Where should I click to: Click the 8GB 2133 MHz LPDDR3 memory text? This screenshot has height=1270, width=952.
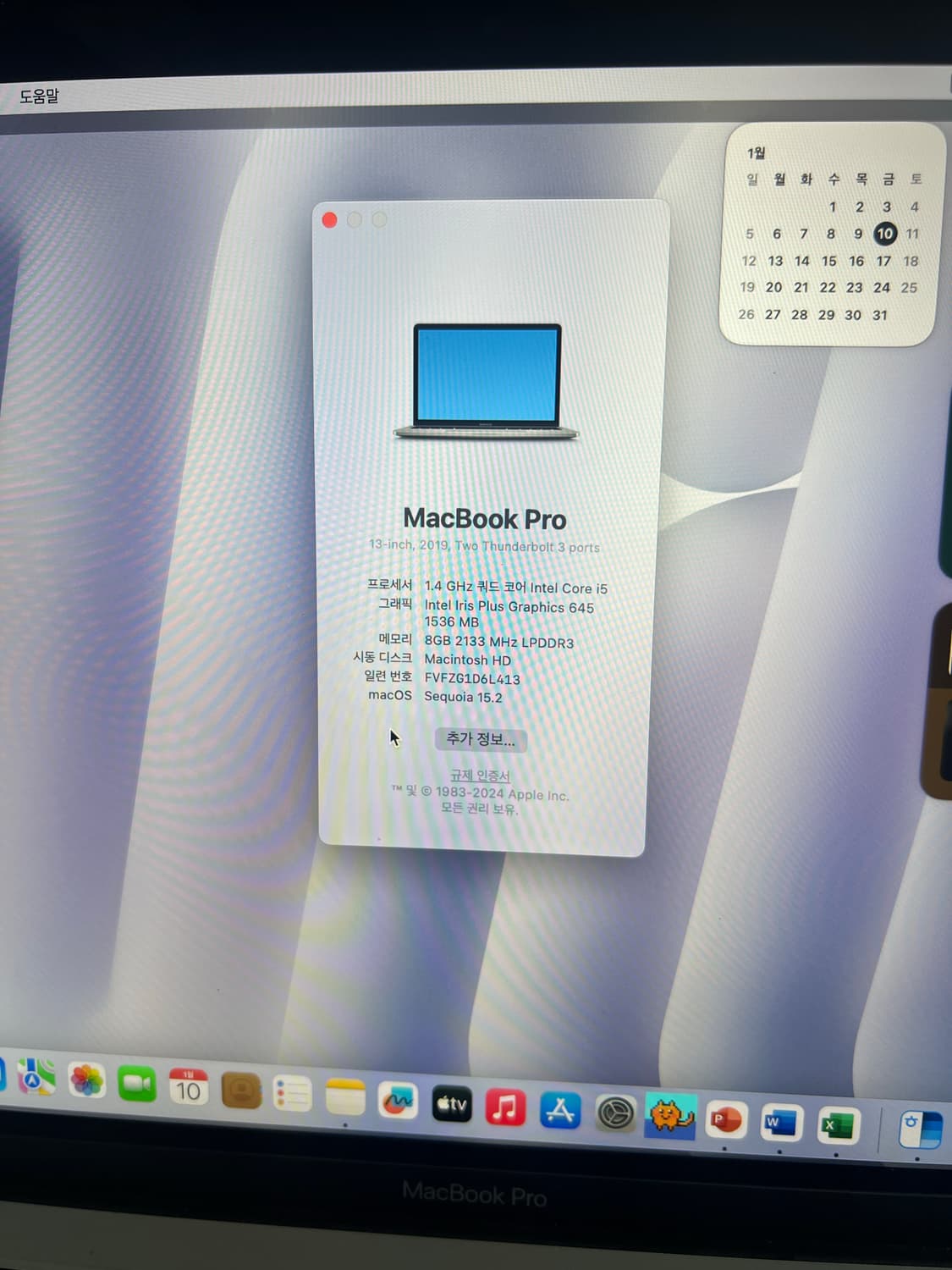(499, 642)
